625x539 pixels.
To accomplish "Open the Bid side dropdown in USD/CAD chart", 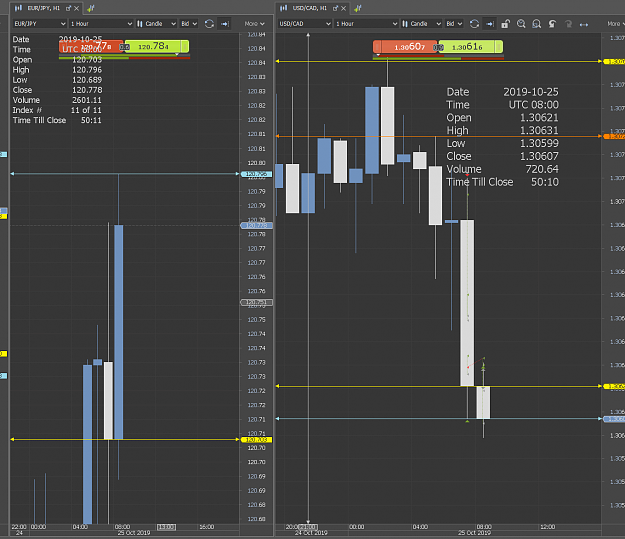I will click(454, 24).
